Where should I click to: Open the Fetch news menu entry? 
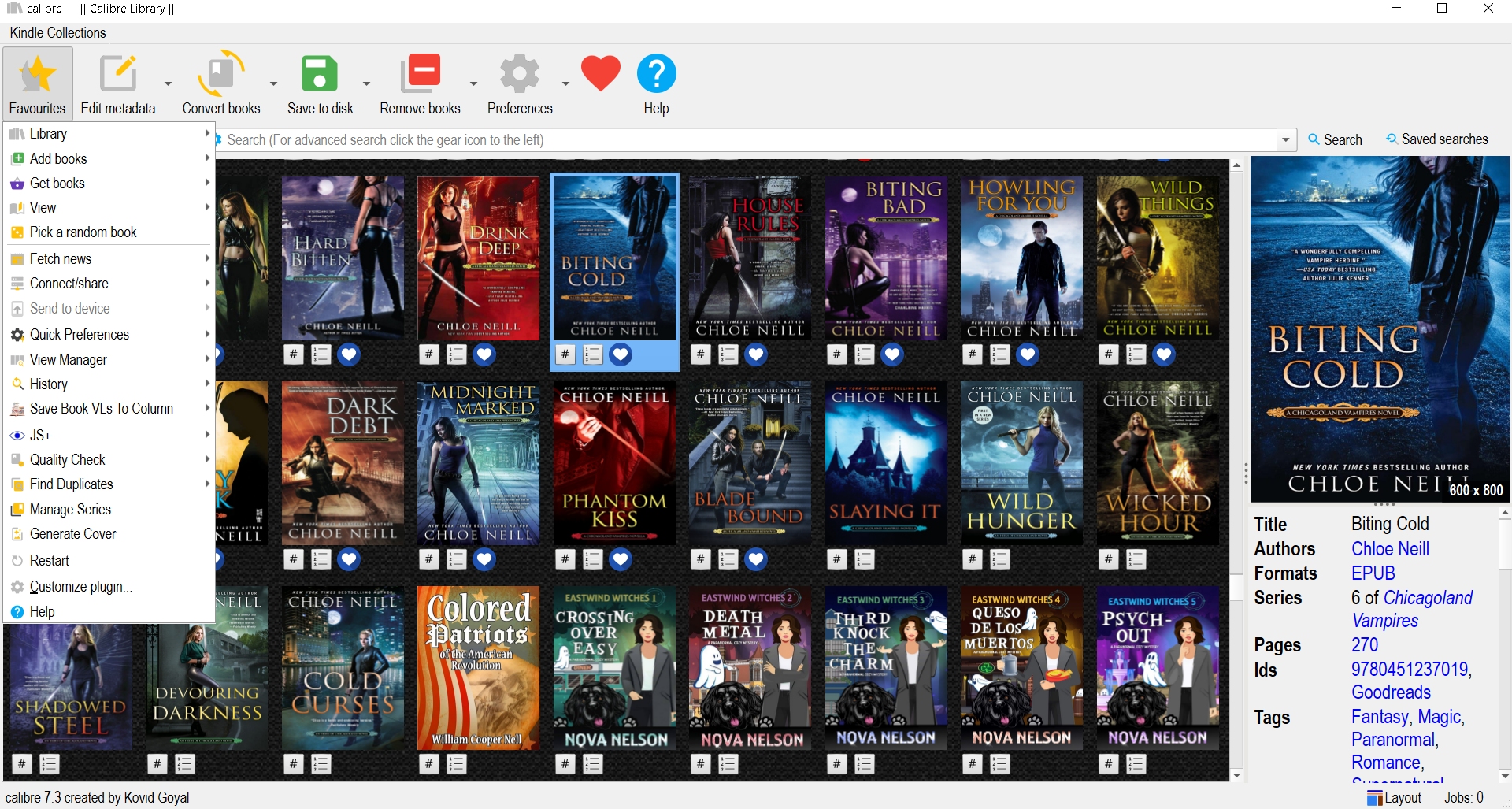tap(109, 259)
